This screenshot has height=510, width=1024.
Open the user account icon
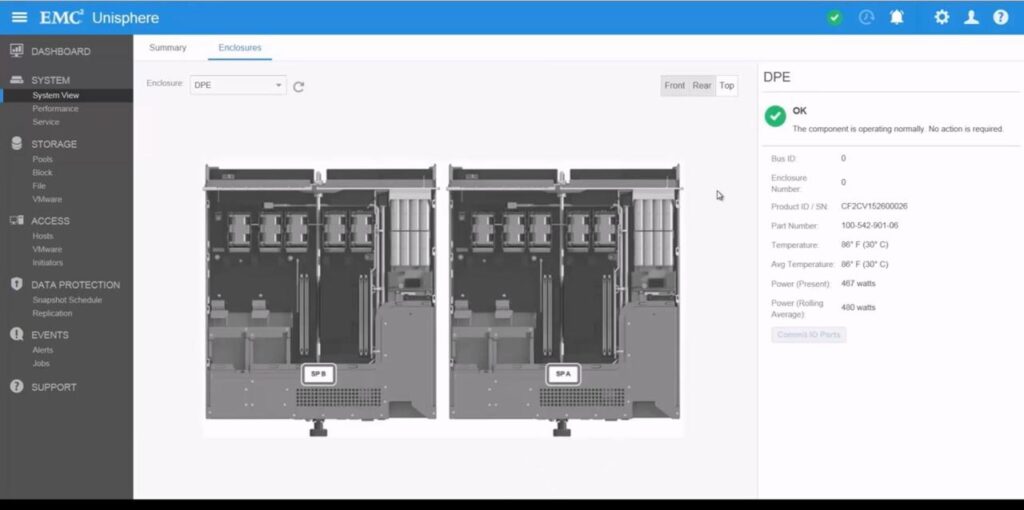pyautogui.click(x=972, y=18)
